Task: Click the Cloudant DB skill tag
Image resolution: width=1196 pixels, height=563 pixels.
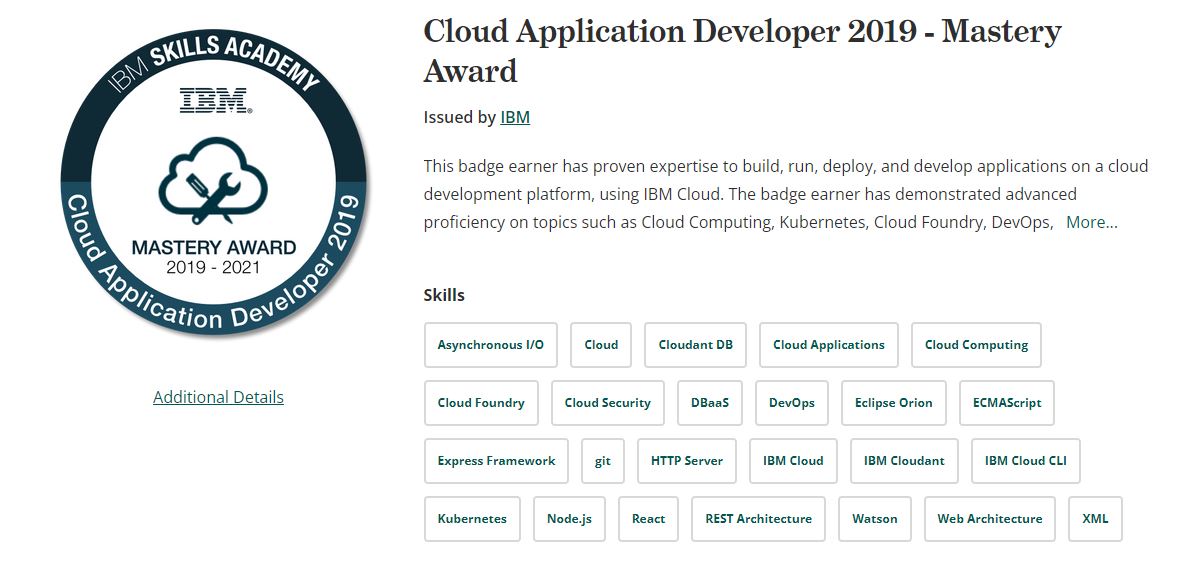Action: [x=696, y=345]
